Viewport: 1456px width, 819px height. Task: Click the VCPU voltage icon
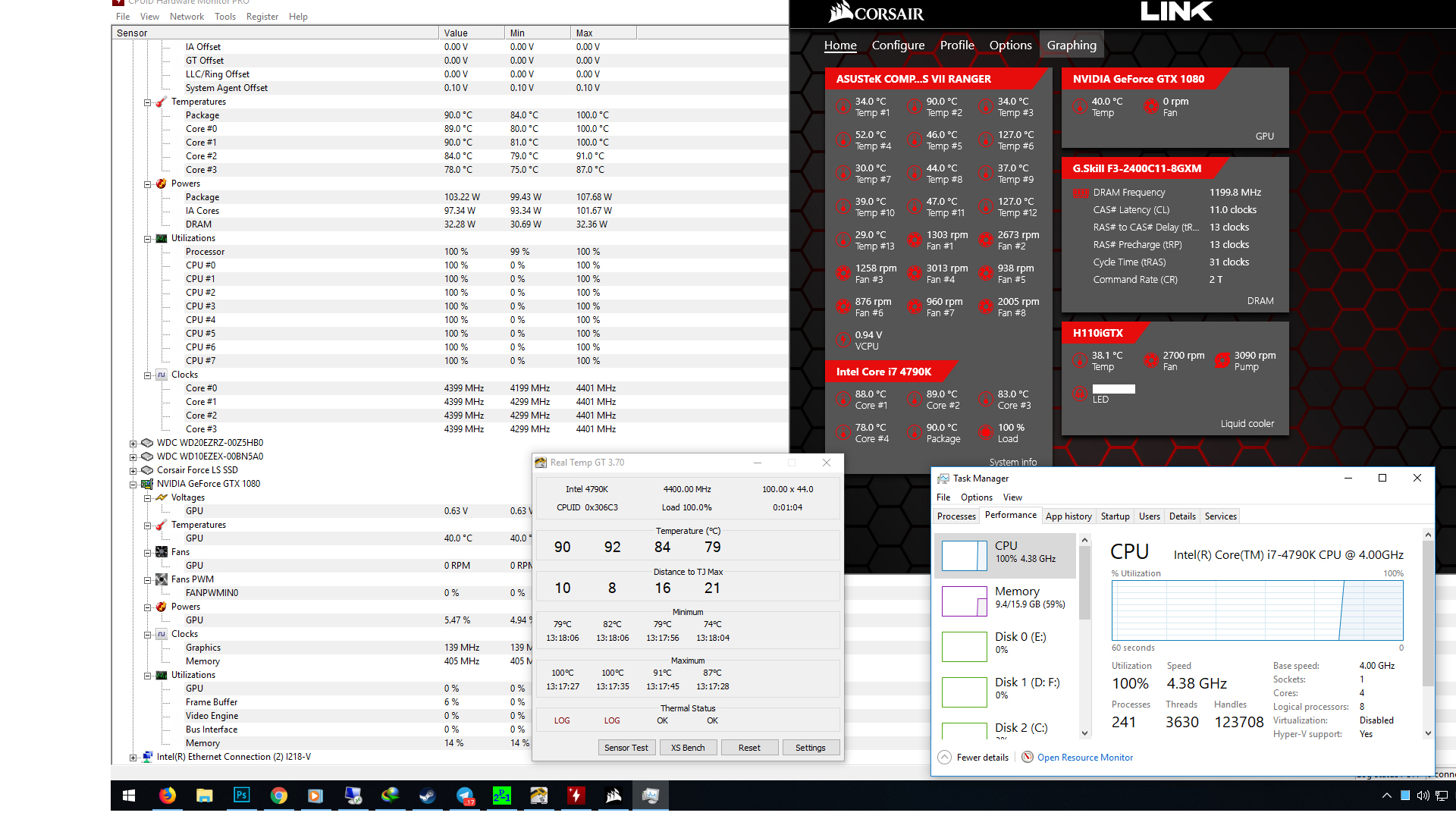tap(843, 340)
